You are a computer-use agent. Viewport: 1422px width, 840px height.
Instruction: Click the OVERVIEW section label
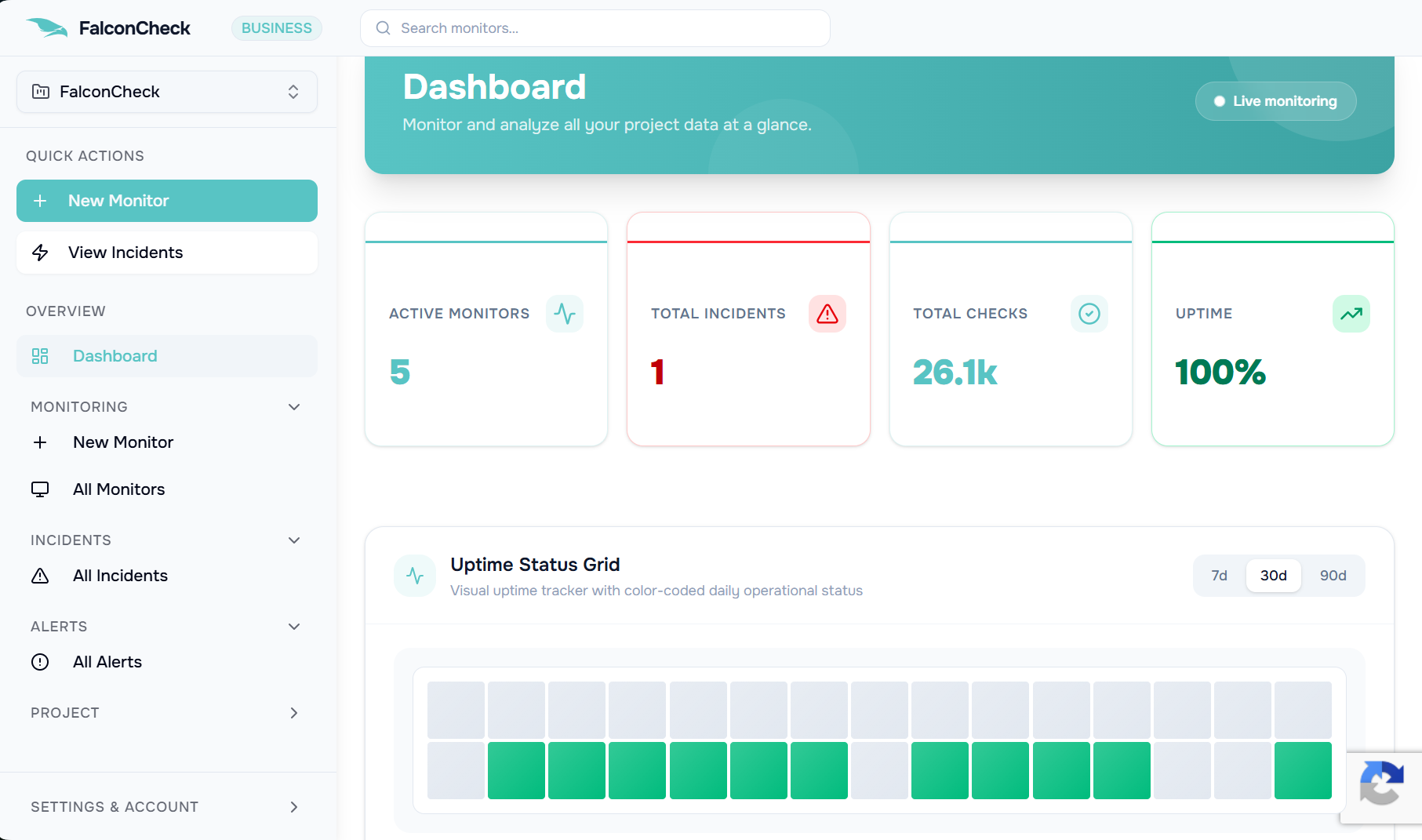[66, 311]
